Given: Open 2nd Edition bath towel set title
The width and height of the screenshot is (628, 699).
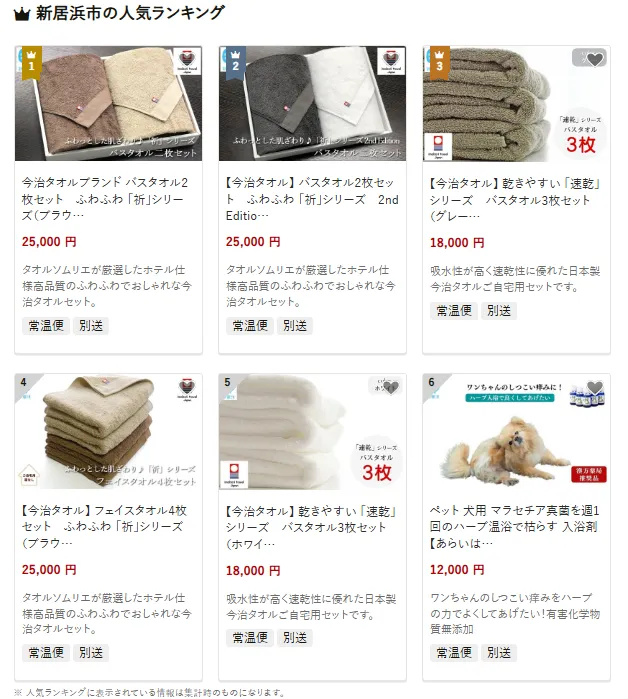Looking at the screenshot, I should [312, 199].
